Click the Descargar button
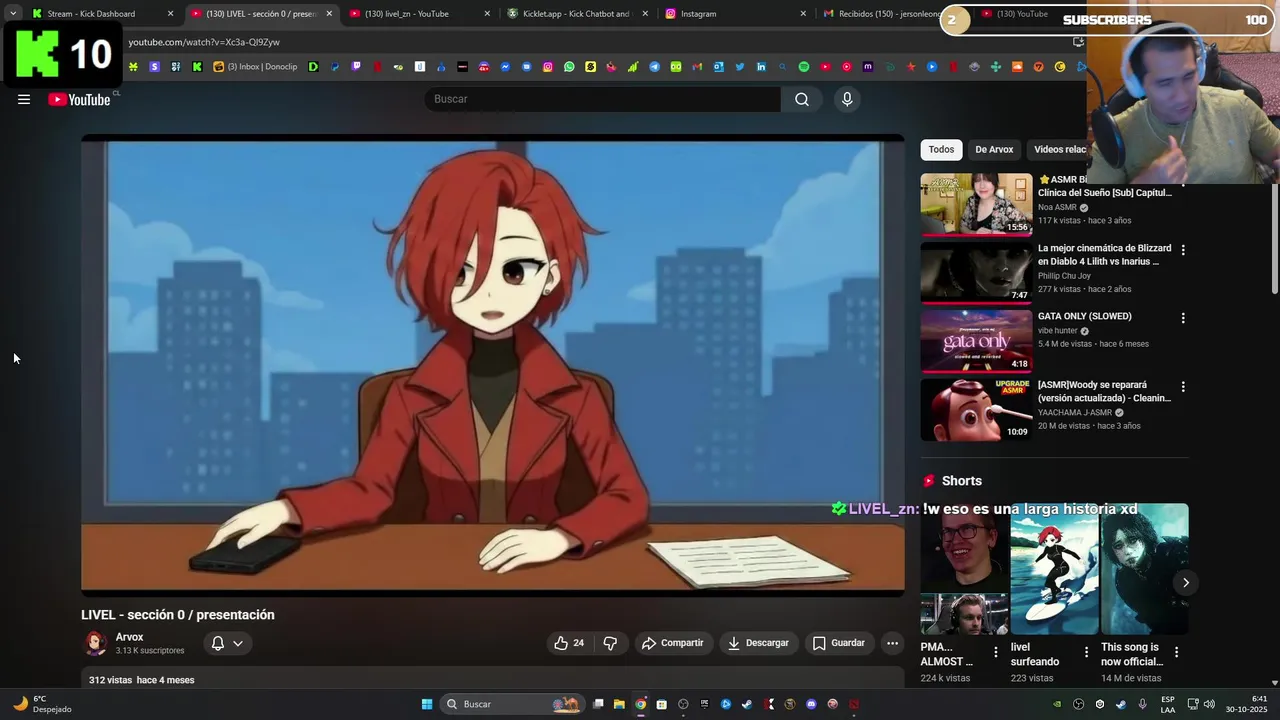This screenshot has width=1280, height=720. pos(758,643)
